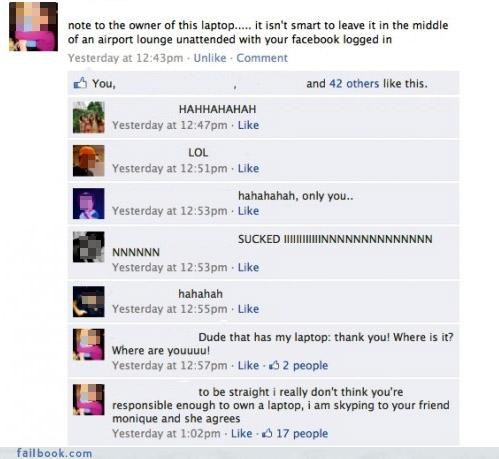499x459 pixels.
Task: Like the 'hahahahah, only you..' comment
Action: coord(248,211)
